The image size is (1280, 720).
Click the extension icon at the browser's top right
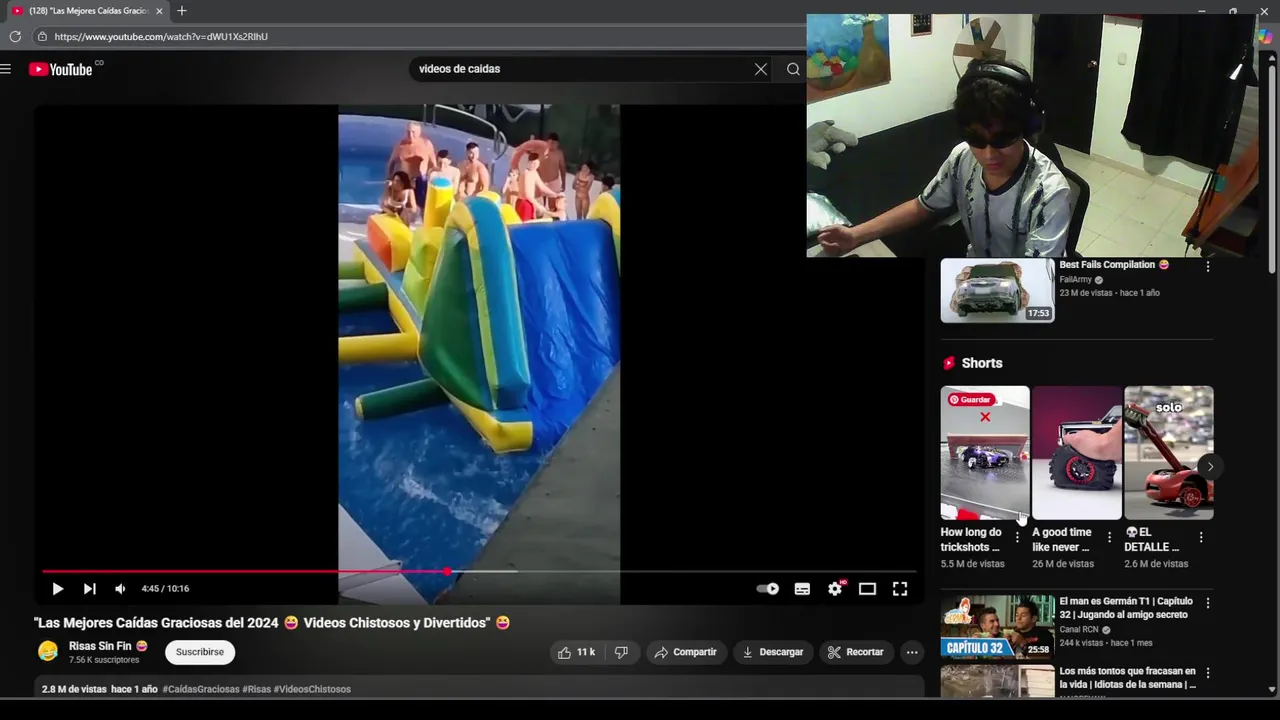click(x=1266, y=36)
